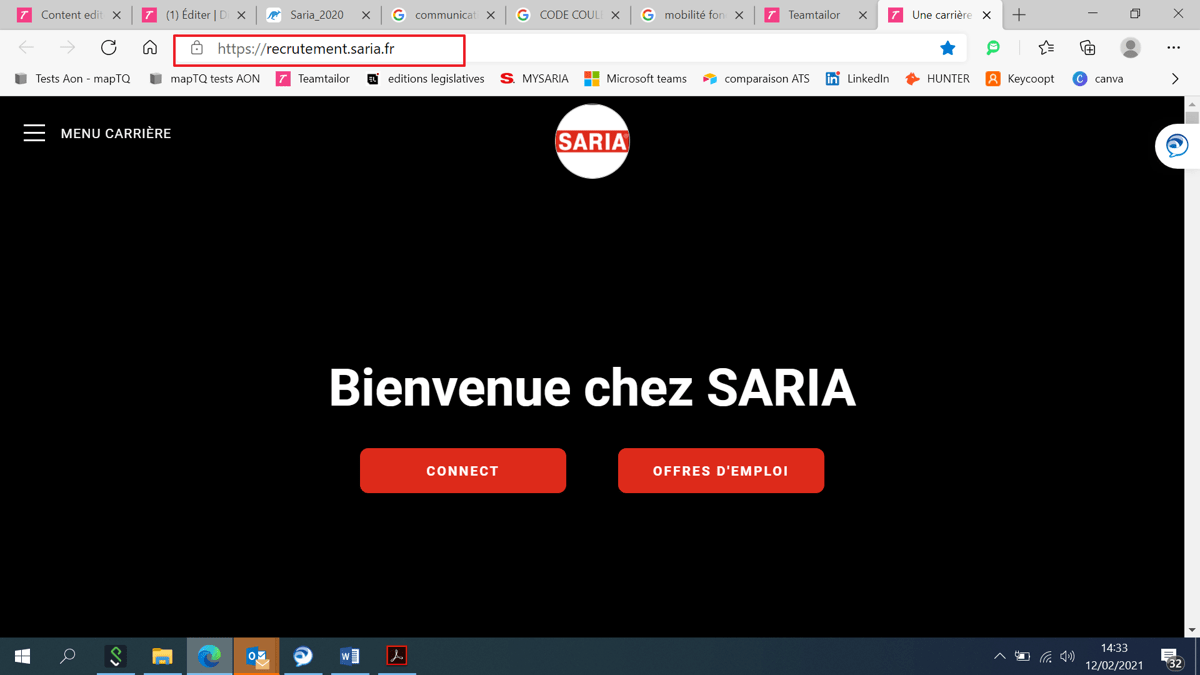Open the Teamtailor bookmark
This screenshot has width=1200, height=675.
[x=313, y=79]
